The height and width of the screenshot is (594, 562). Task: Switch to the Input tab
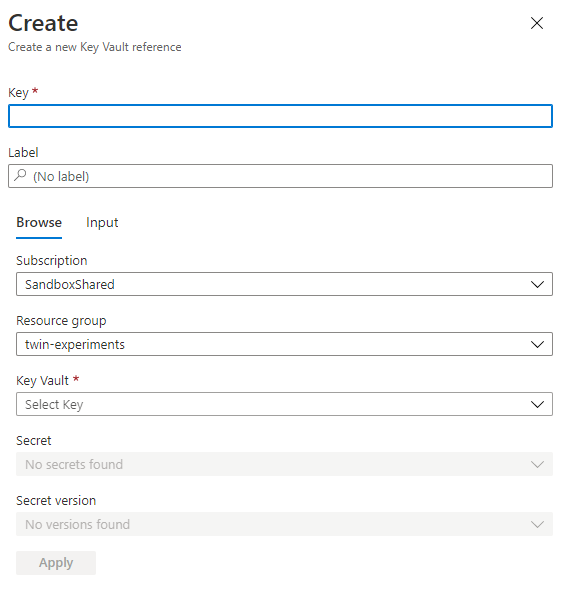click(x=102, y=222)
